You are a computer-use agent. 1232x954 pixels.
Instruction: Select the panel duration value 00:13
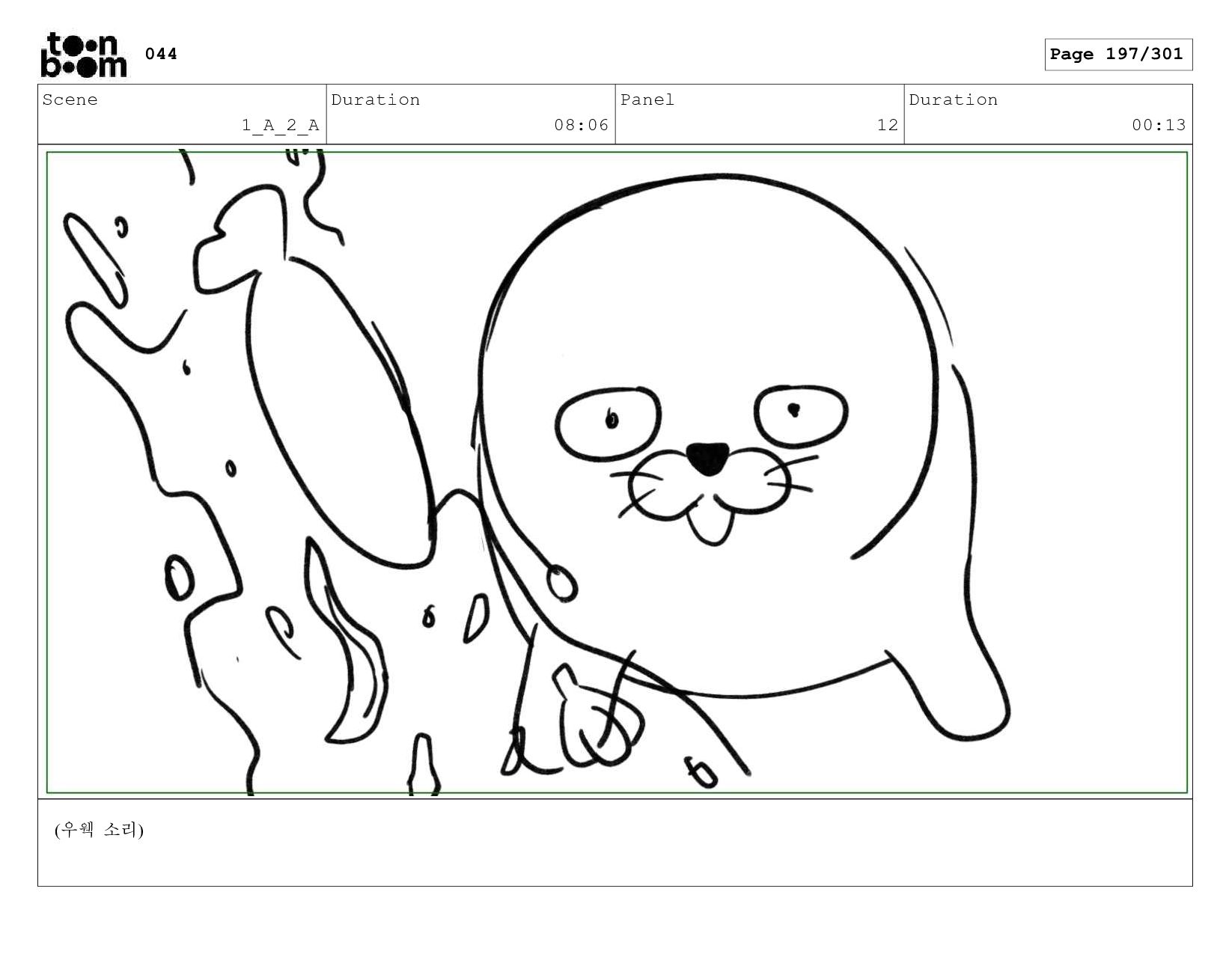coord(1159,125)
